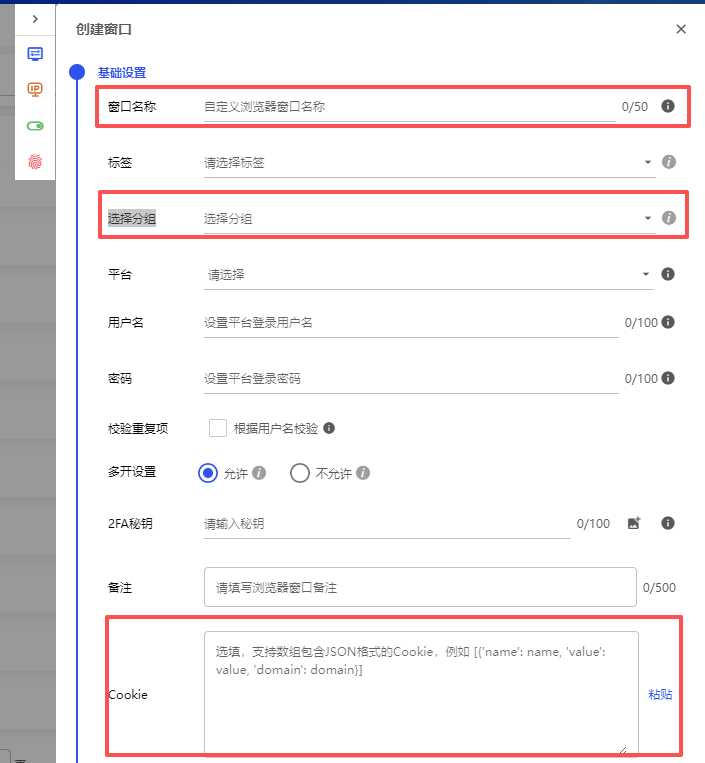Image resolution: width=705 pixels, height=763 pixels.
Task: Click the orange IP monitor icon
Action: pos(35,90)
